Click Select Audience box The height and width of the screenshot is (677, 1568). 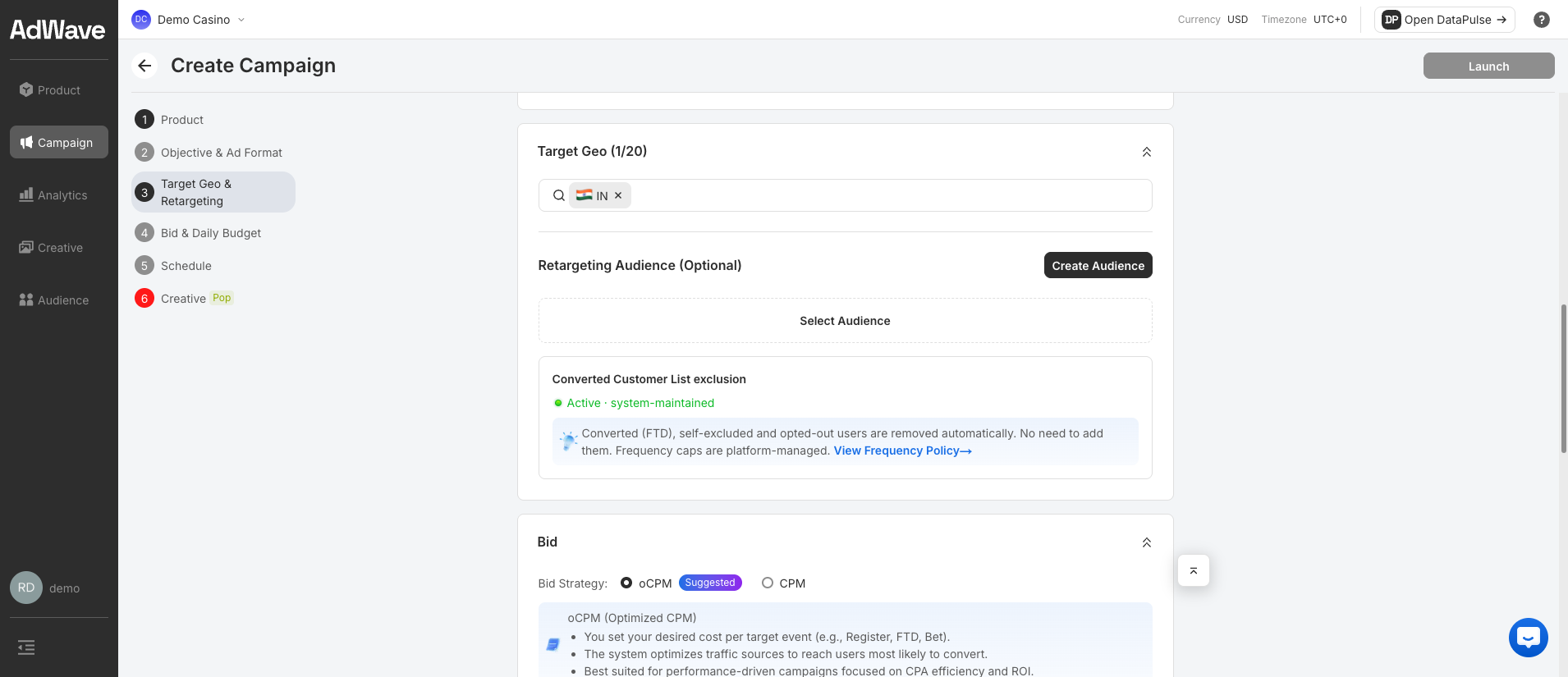point(846,321)
